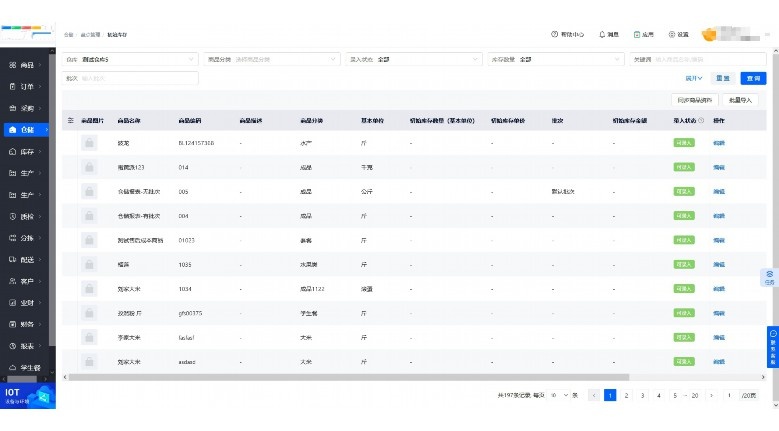
Task: Click the 库存 inventory icon in the sidebar
Action: (x=12, y=151)
